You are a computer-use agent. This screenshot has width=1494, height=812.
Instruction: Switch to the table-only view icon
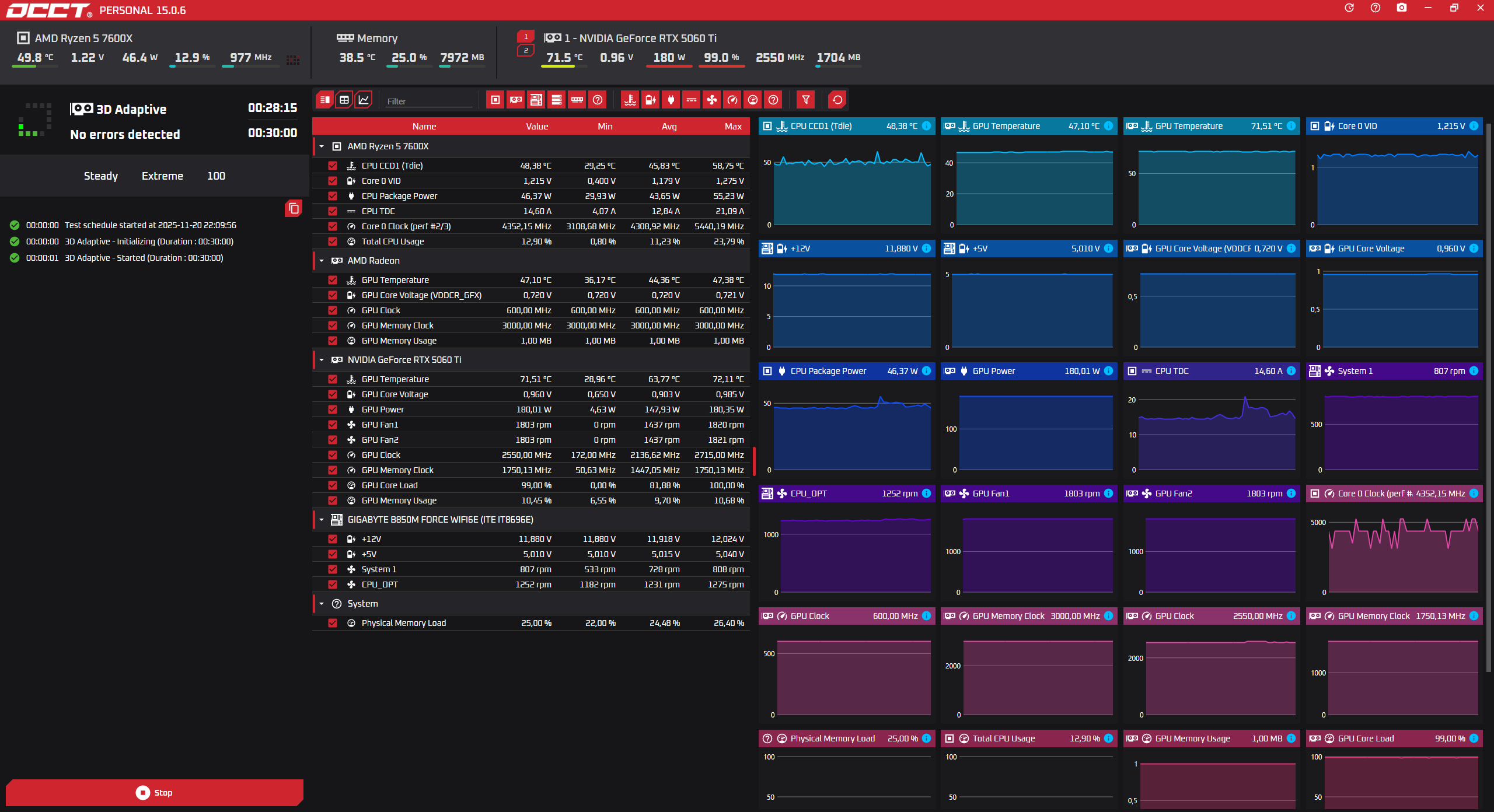pyautogui.click(x=344, y=100)
